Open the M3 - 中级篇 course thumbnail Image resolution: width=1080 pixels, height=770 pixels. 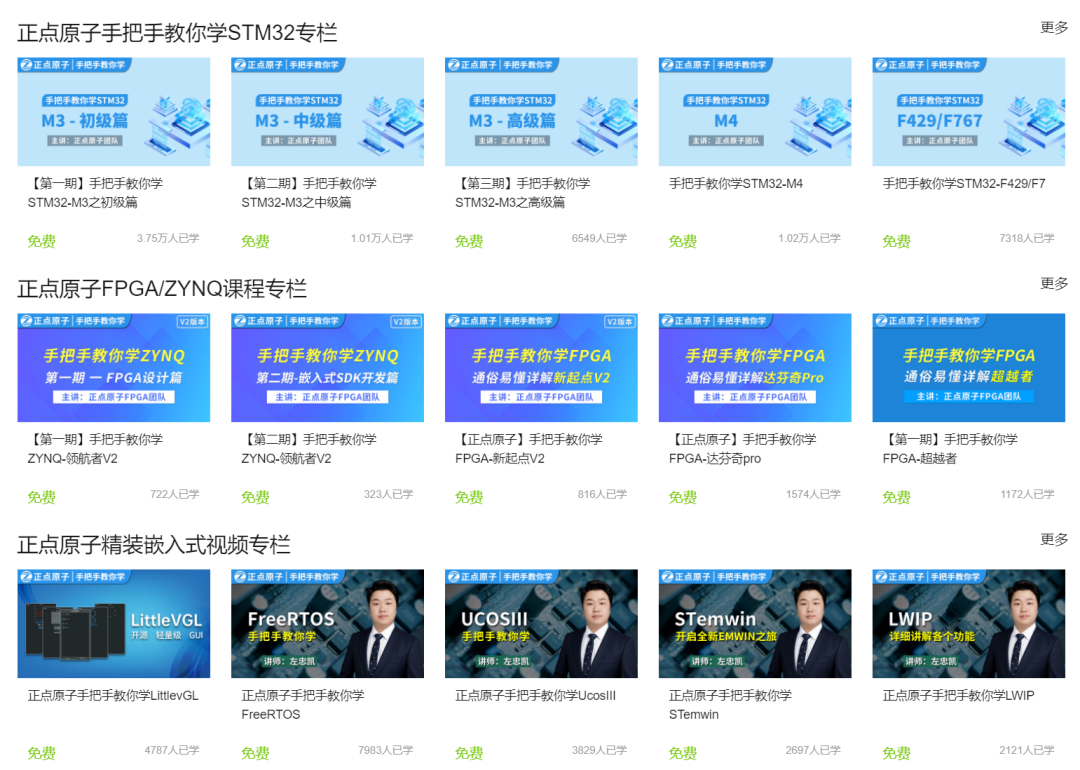(327, 112)
